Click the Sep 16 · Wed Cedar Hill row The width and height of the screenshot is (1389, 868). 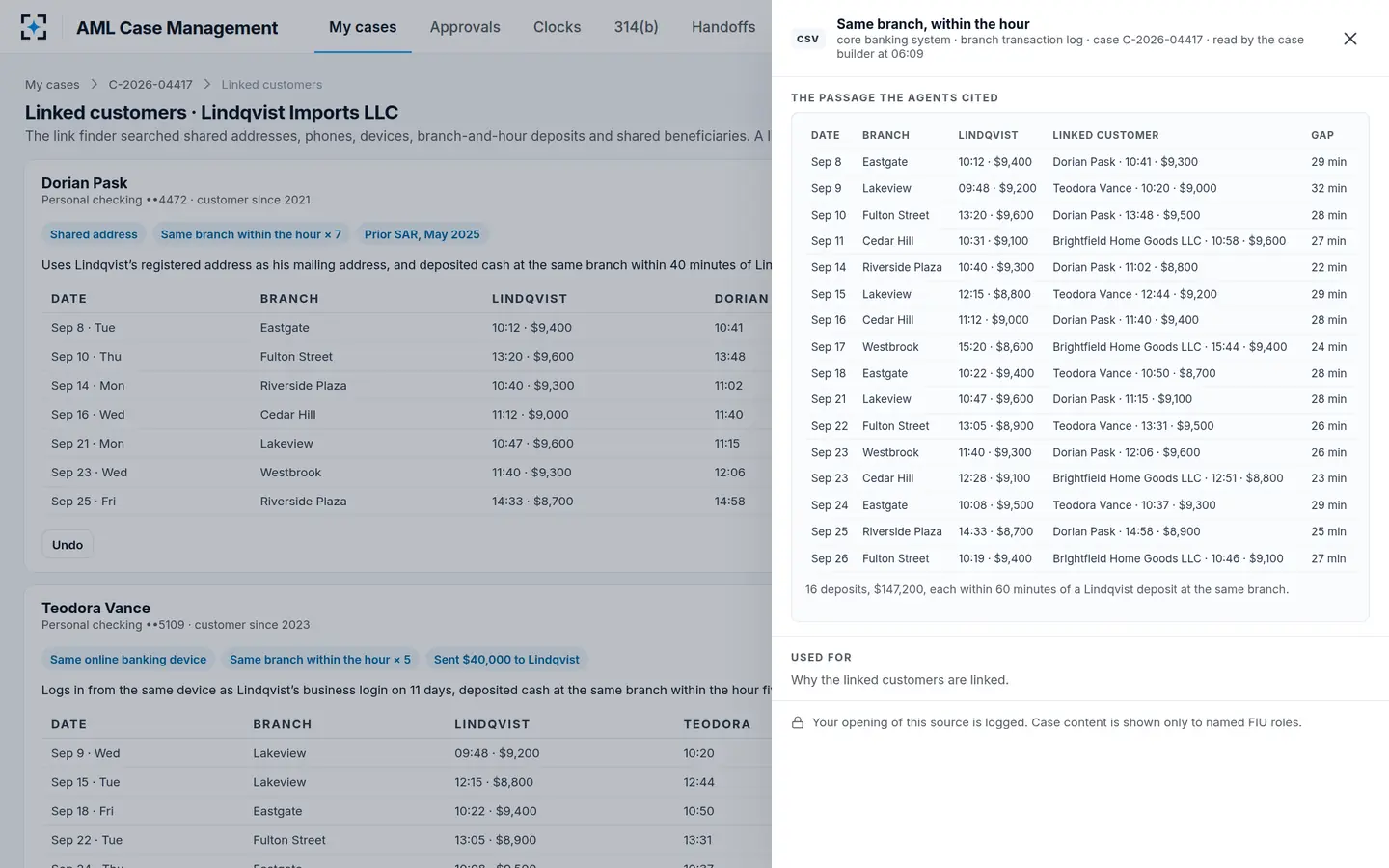pyautogui.click(x=406, y=415)
